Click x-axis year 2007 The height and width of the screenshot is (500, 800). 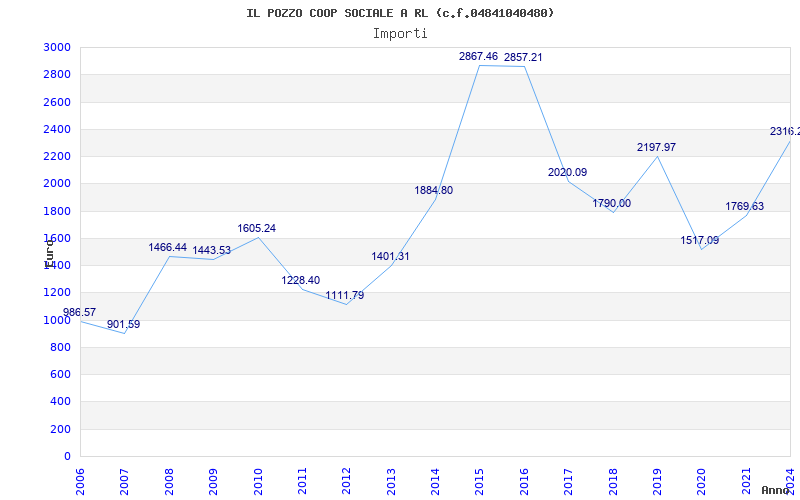coord(124,482)
